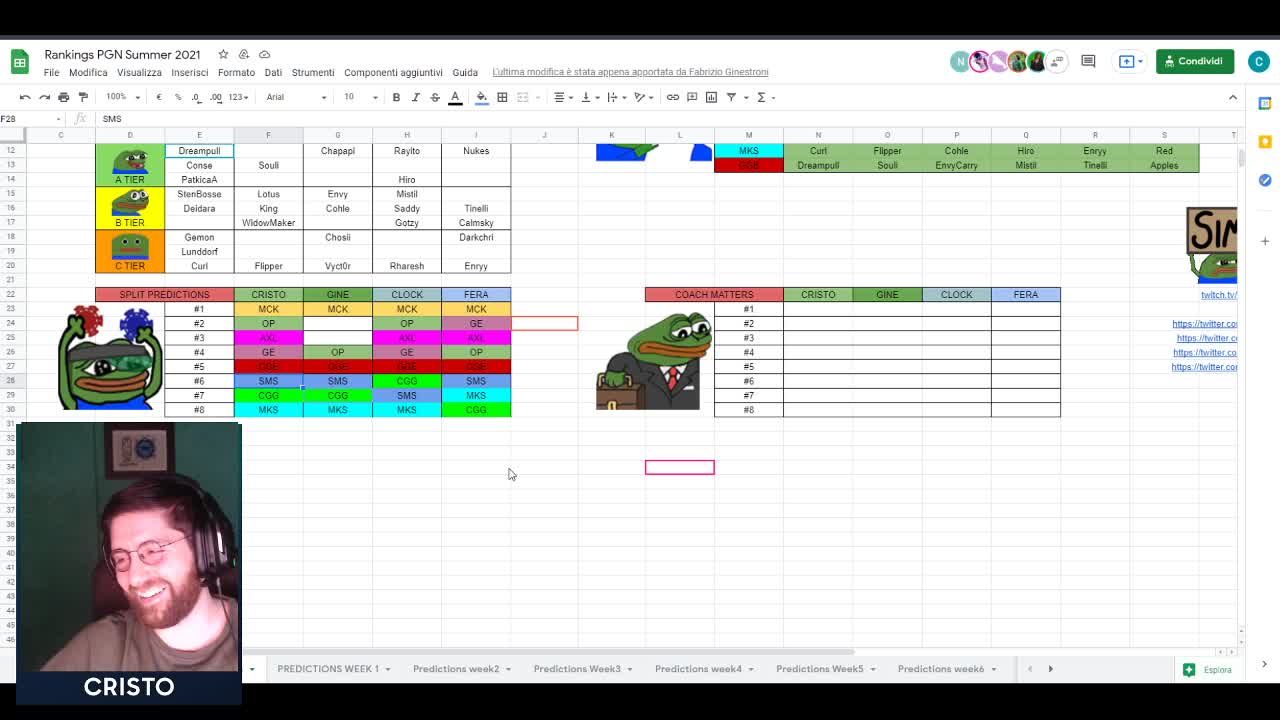Open the font size 10 dropdown
Screen dimensions: 1280x720
pyautogui.click(x=361, y=97)
